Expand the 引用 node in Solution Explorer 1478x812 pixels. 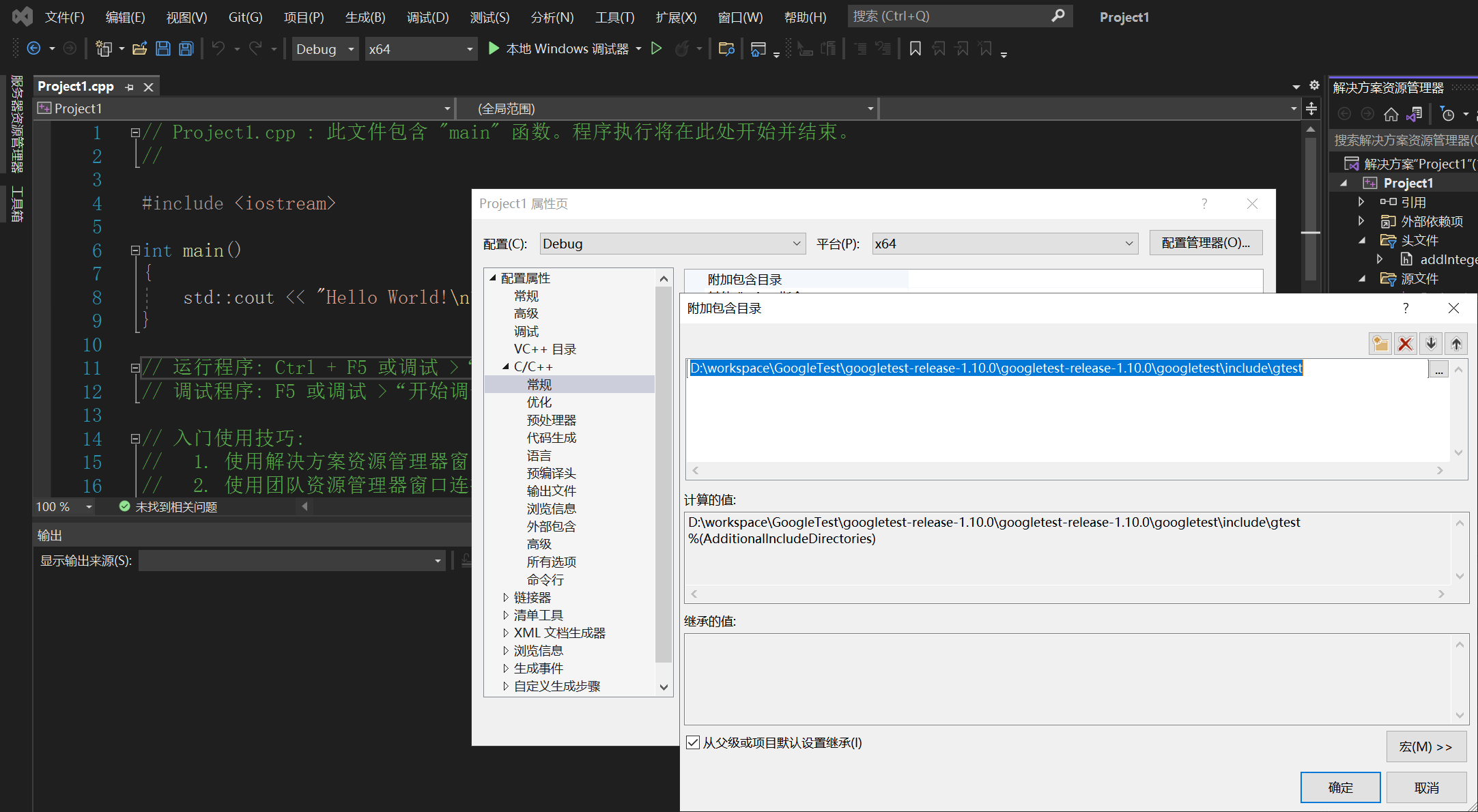[1361, 202]
